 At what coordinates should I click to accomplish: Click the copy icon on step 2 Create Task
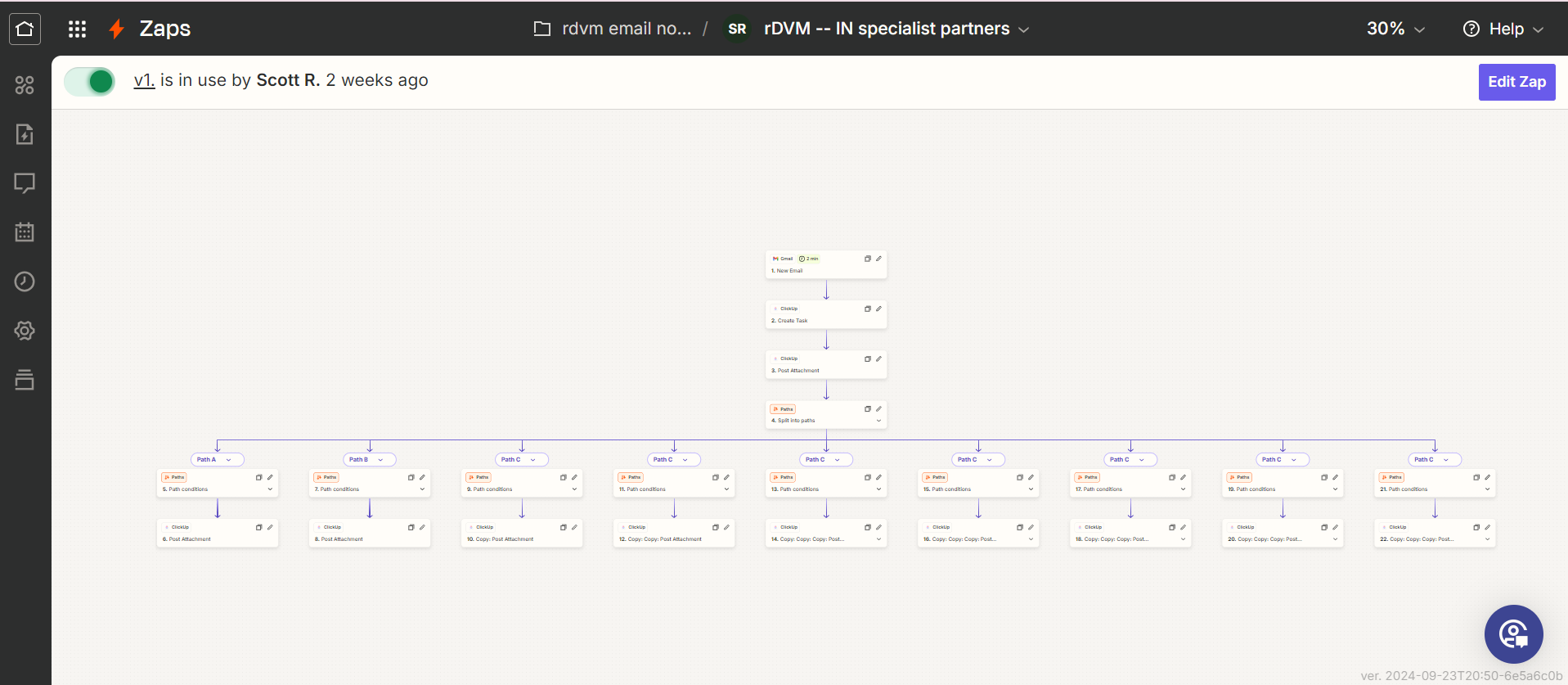pos(868,309)
